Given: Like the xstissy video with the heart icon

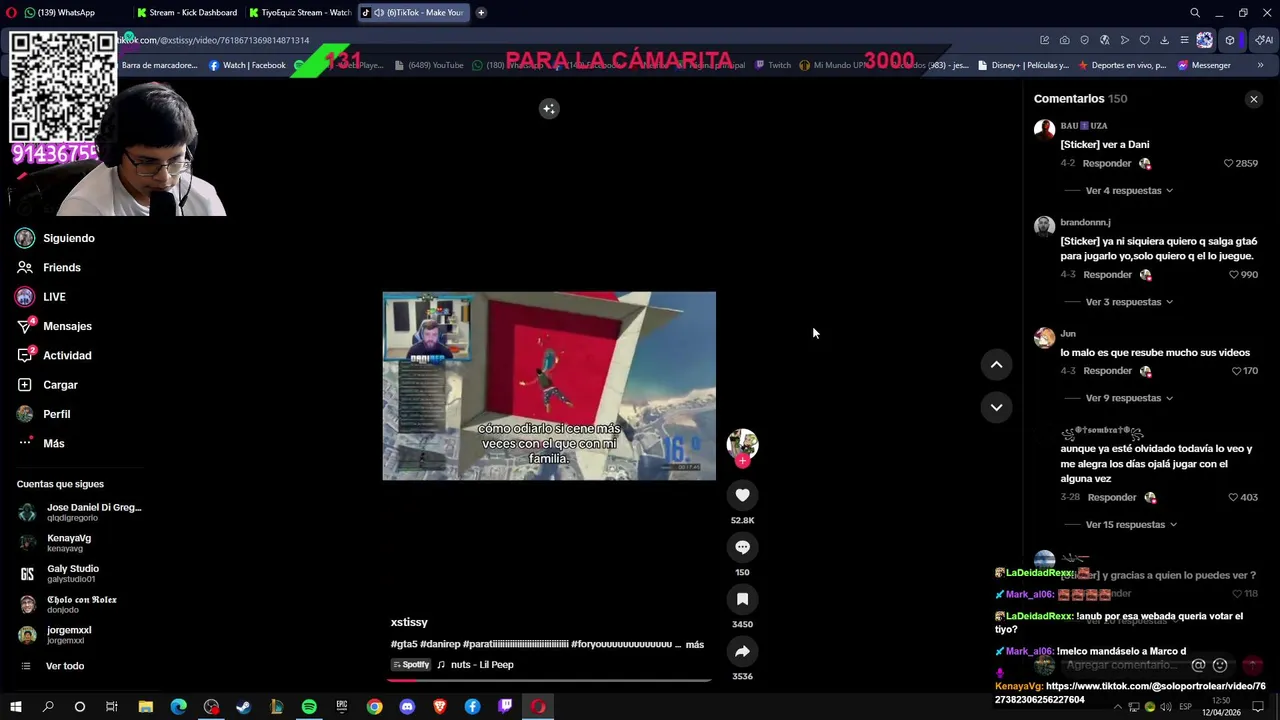Looking at the screenshot, I should click(742, 495).
